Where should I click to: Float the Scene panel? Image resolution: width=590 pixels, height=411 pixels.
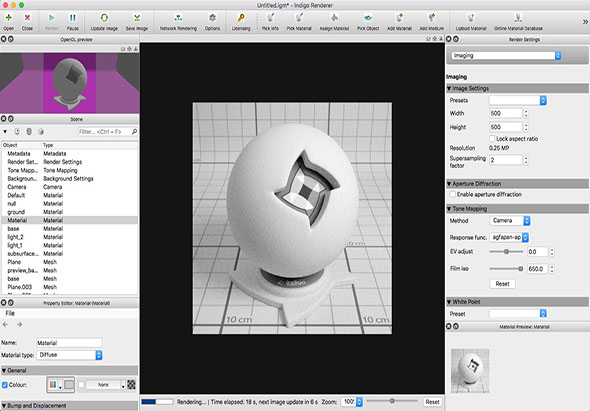[x=11, y=119]
